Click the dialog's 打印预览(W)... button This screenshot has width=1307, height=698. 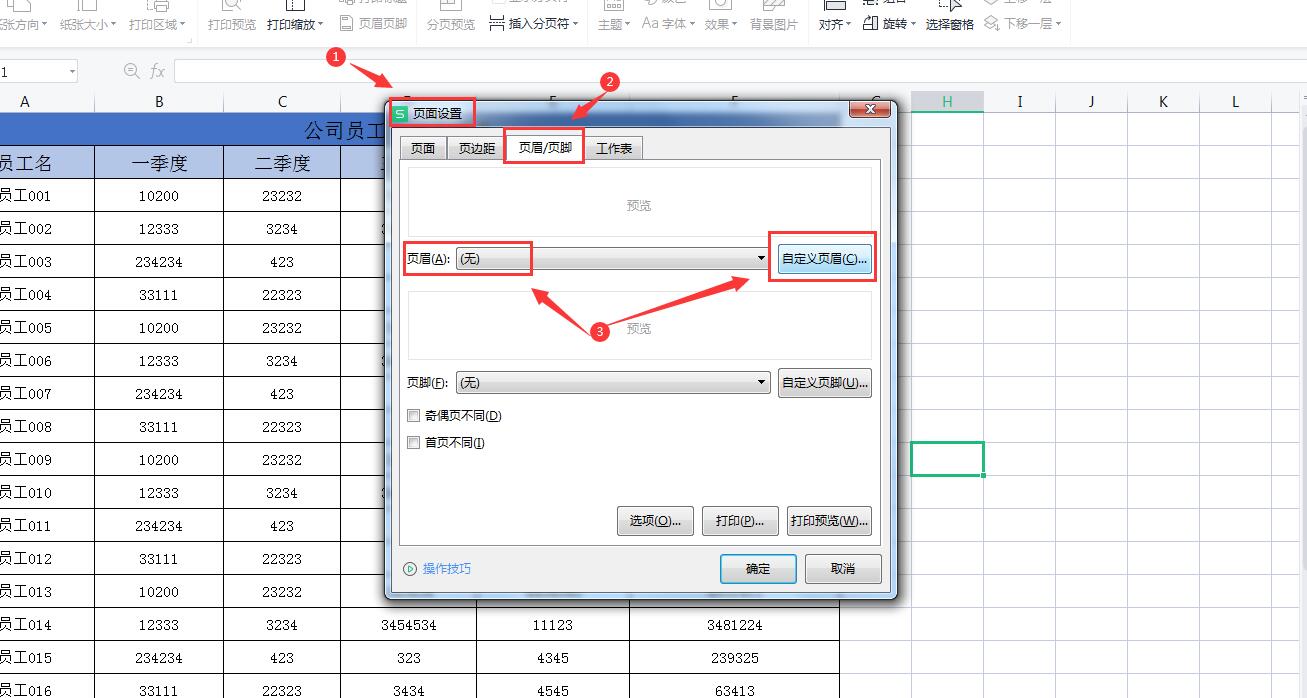(829, 520)
